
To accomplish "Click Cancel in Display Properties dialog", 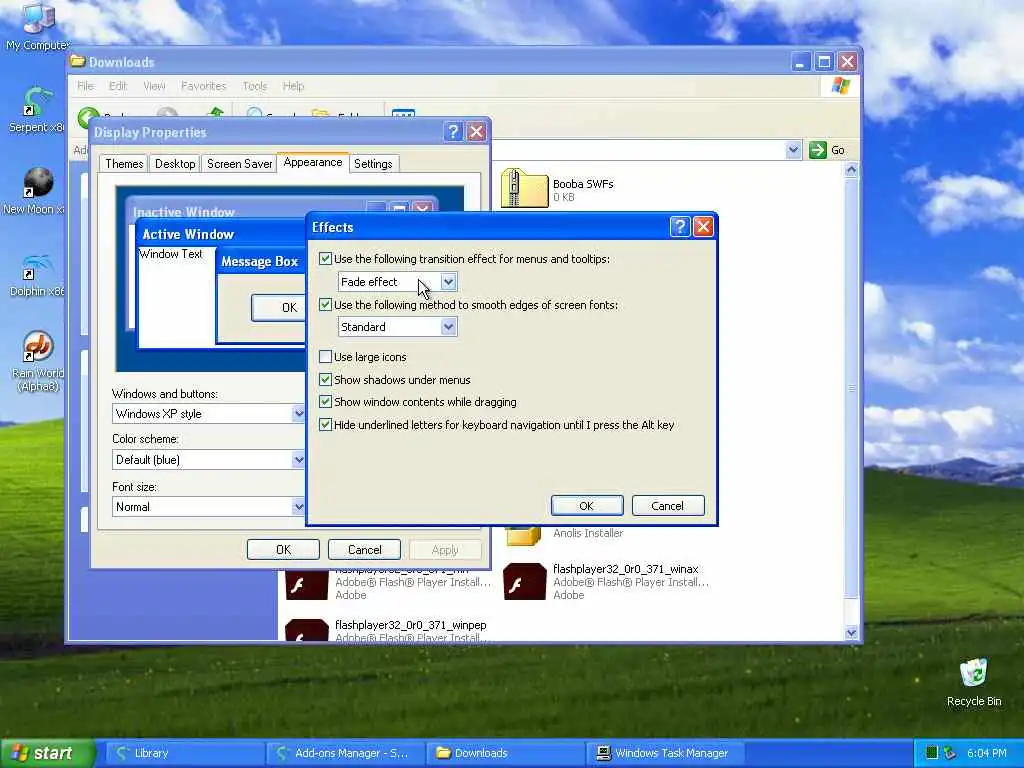I will point(364,549).
